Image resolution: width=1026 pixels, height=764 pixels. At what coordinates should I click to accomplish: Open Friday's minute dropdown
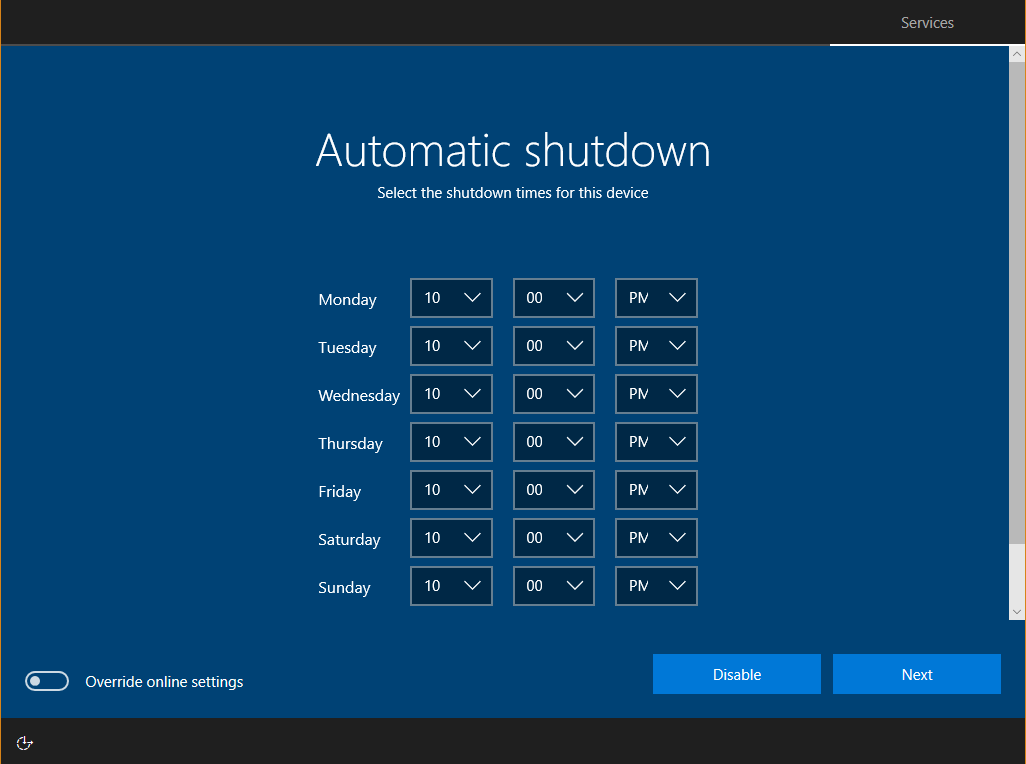pos(553,490)
